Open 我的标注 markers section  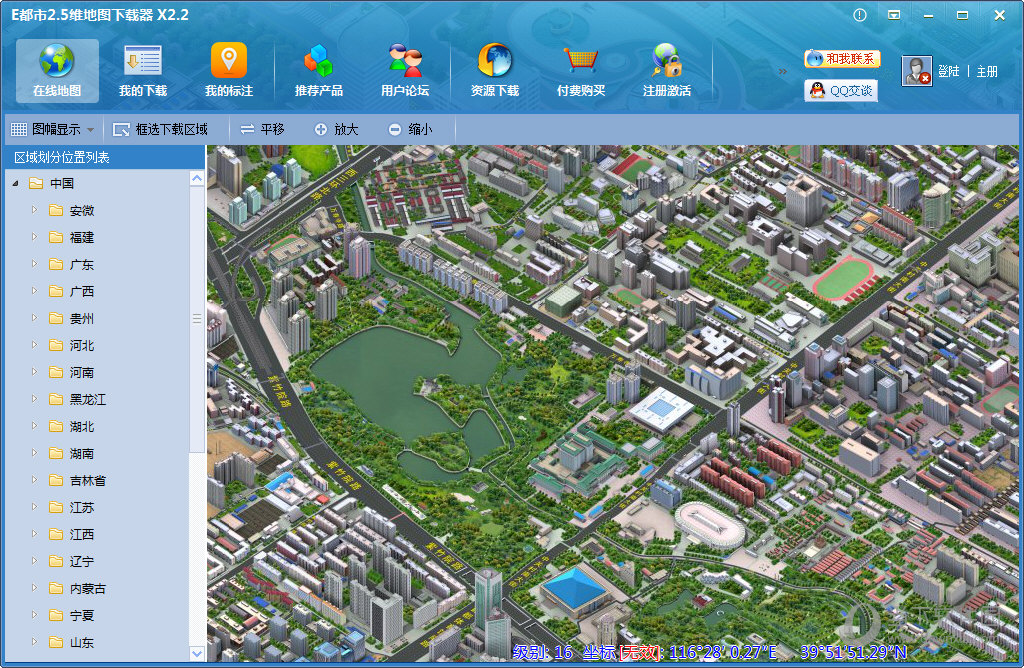(x=229, y=71)
